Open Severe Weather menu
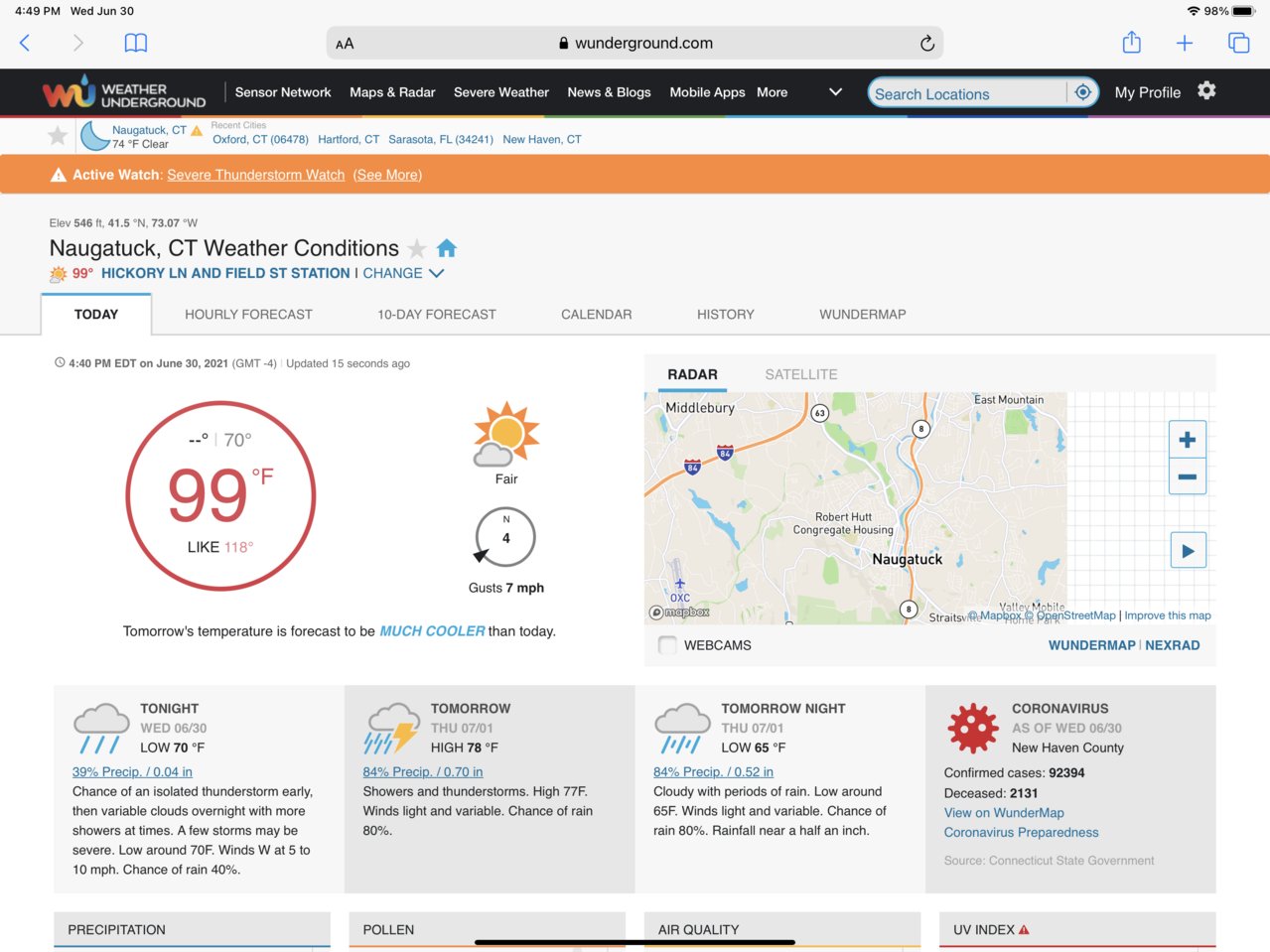 [x=501, y=92]
